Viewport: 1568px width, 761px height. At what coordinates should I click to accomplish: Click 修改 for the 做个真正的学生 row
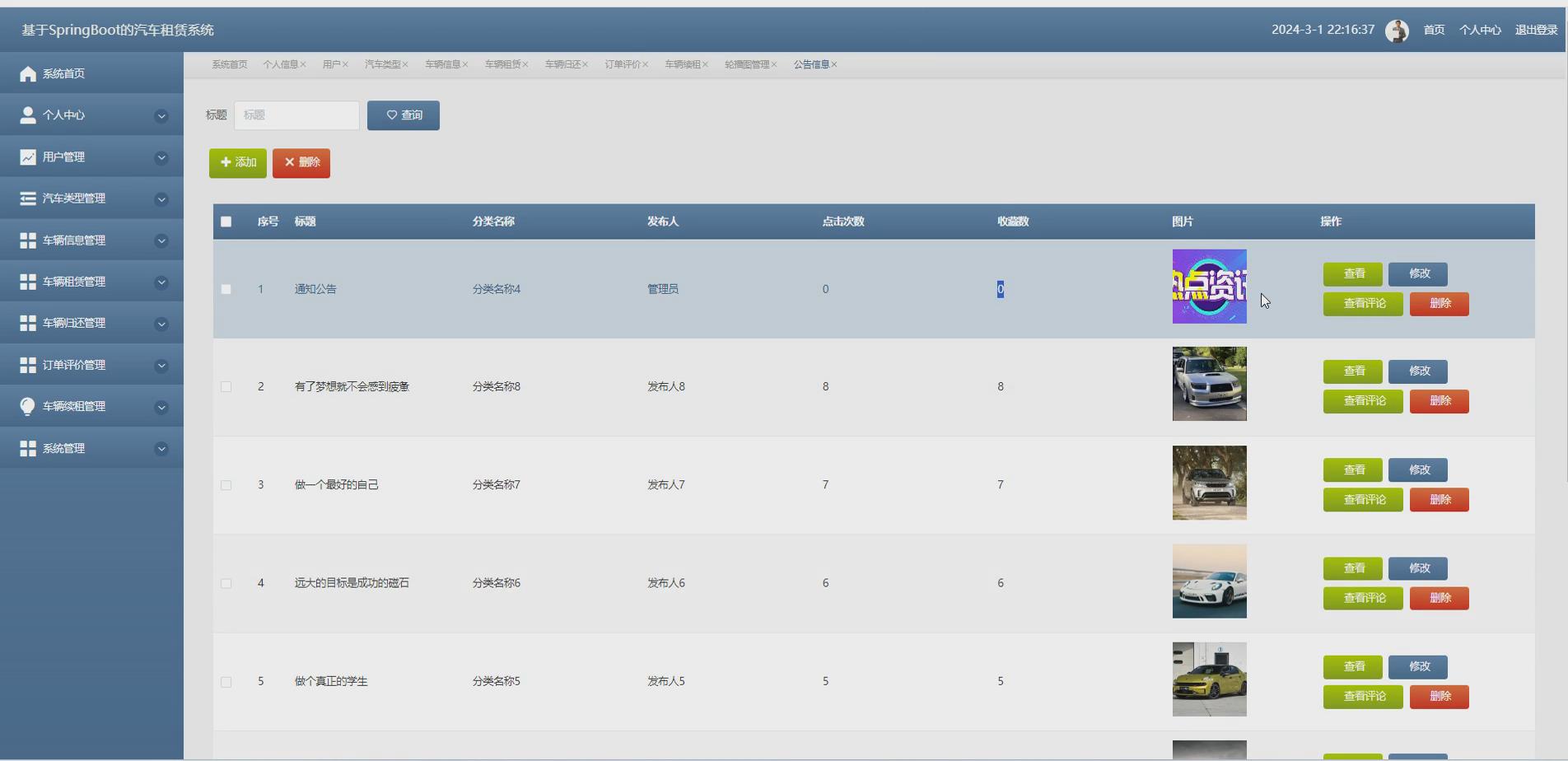(x=1418, y=667)
